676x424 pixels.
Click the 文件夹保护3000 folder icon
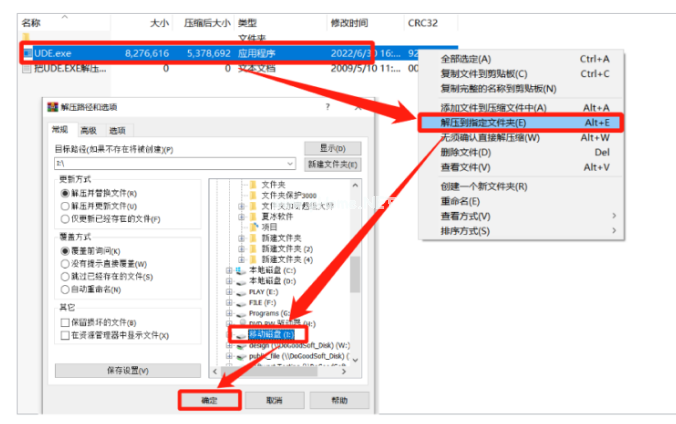click(253, 195)
